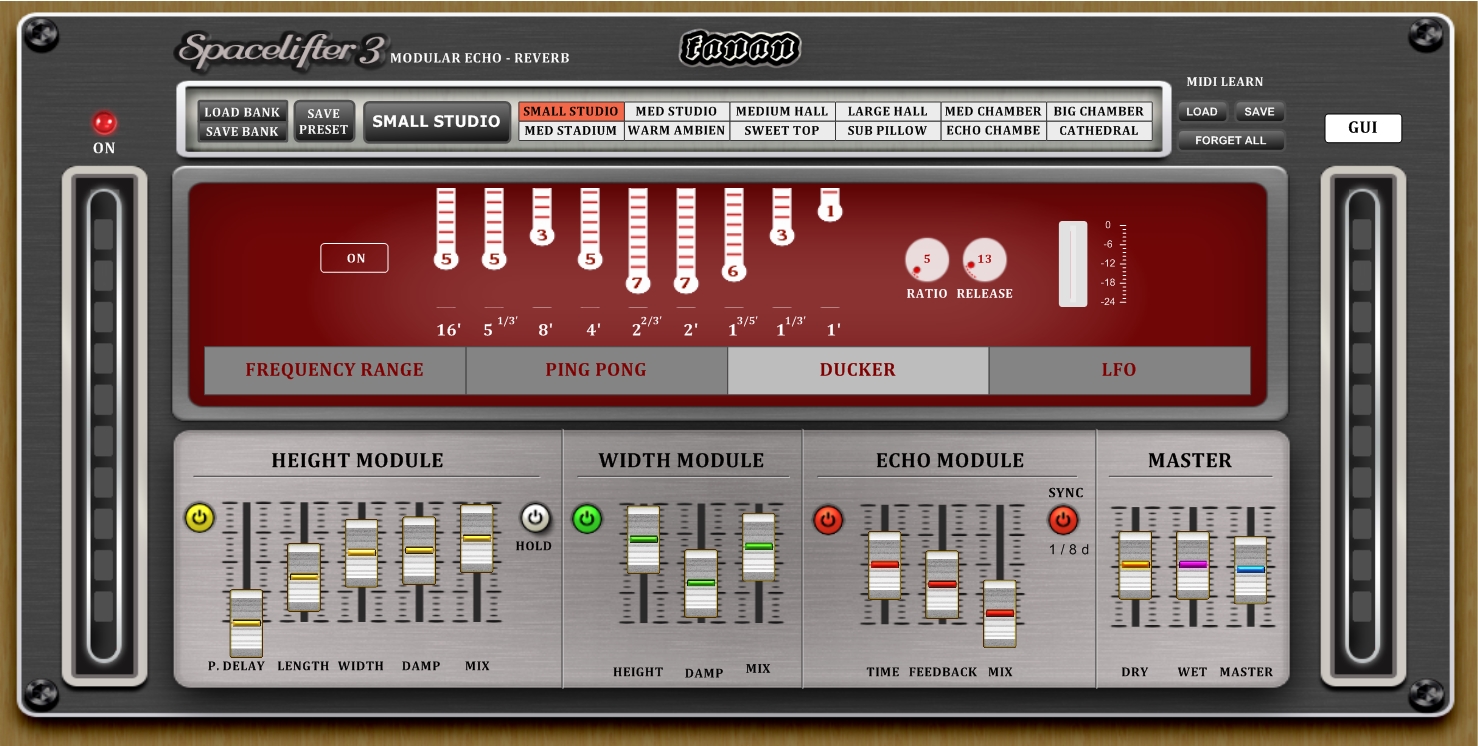Image resolution: width=1478 pixels, height=746 pixels.
Task: Toggle the yellow Height Module power button
Action: coord(200,518)
